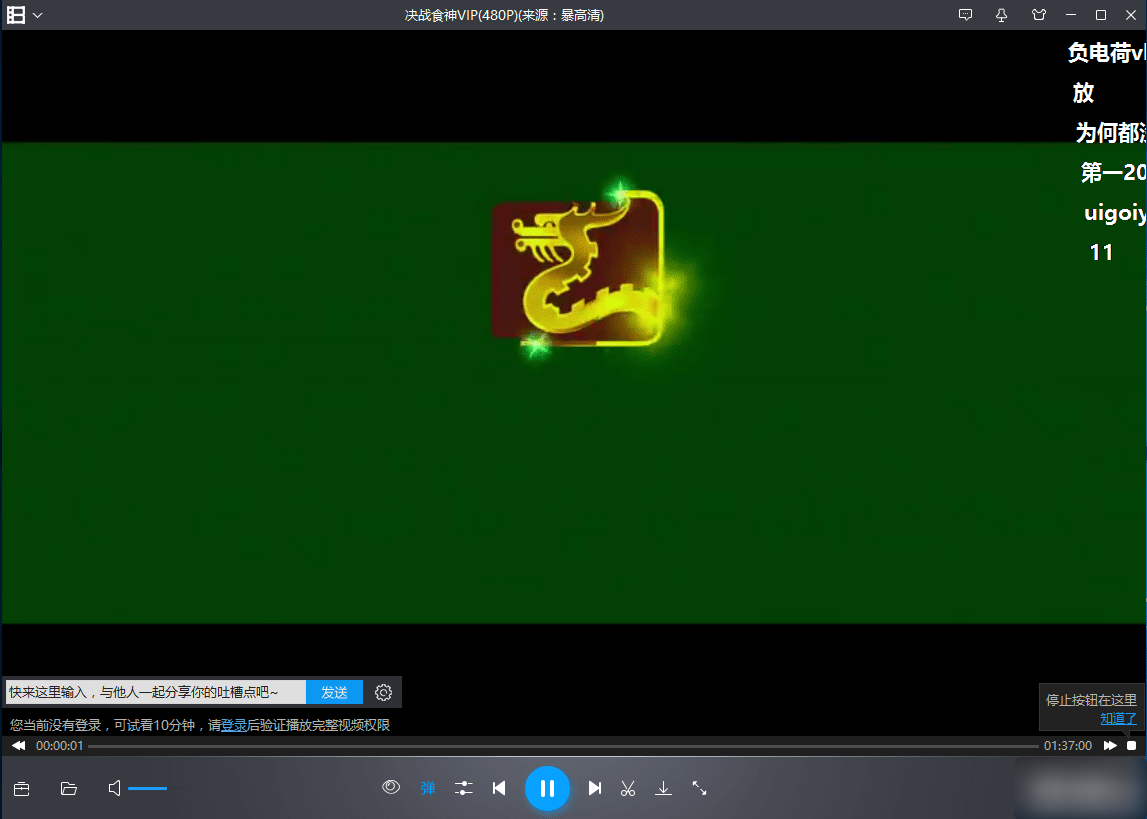Click the fast-forward button beside 01:37:00
This screenshot has width=1147, height=819.
point(1110,745)
